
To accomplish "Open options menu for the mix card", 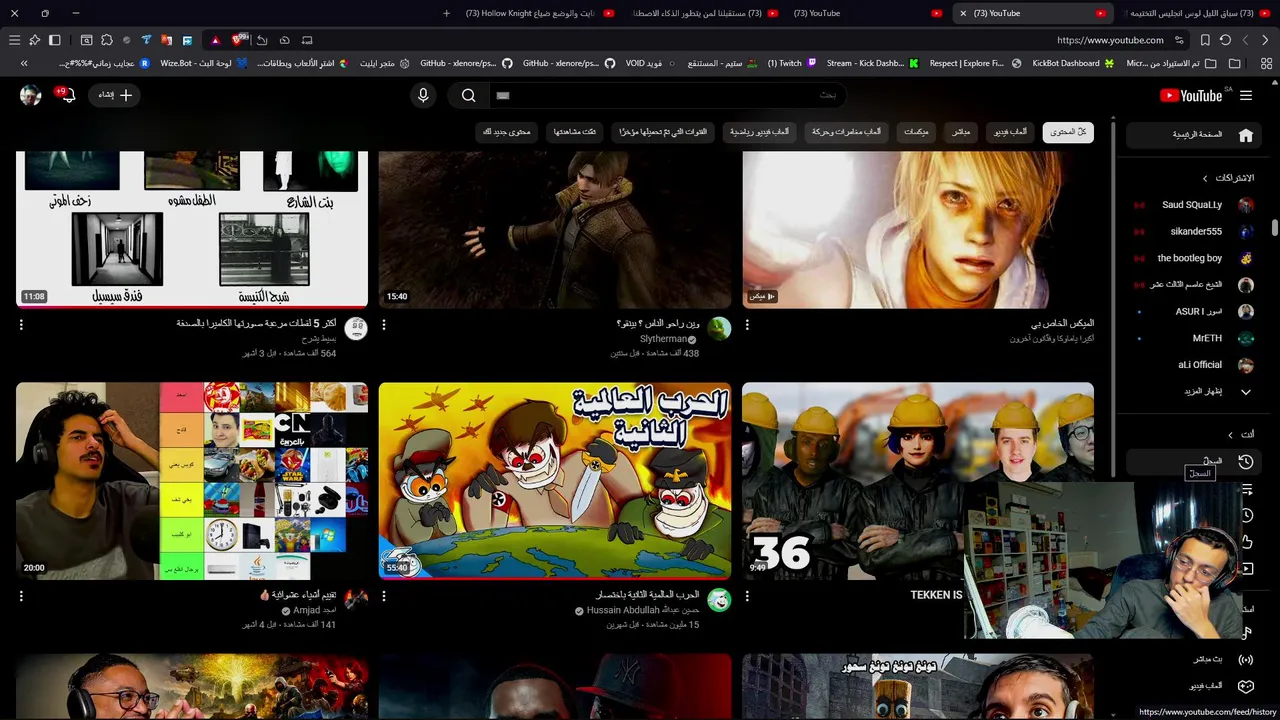I will tap(747, 325).
